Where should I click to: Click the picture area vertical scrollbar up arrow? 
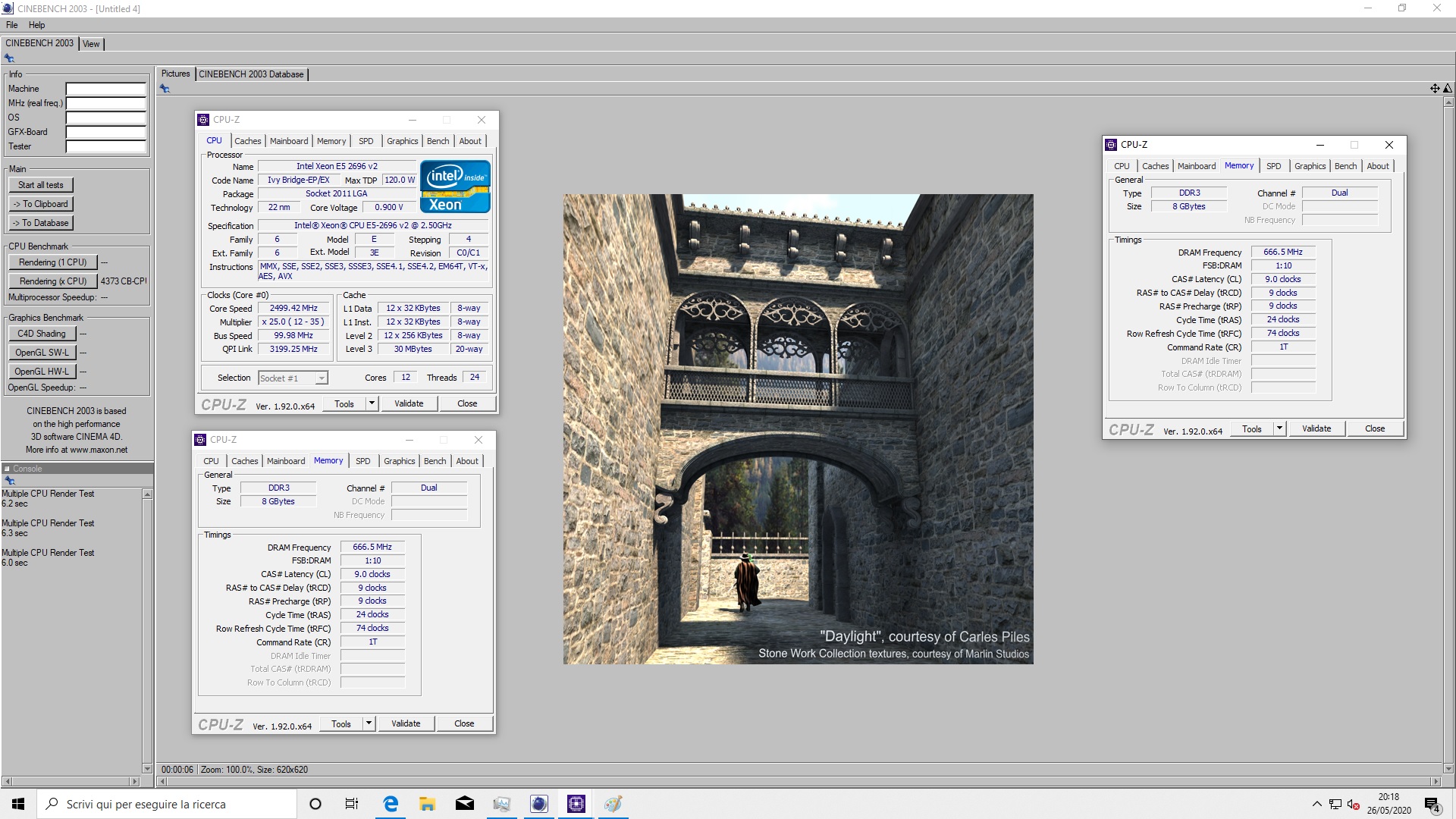[1448, 103]
